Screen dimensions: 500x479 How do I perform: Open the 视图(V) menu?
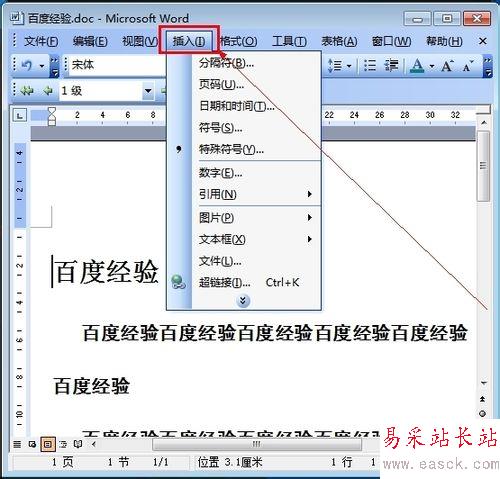(x=140, y=41)
